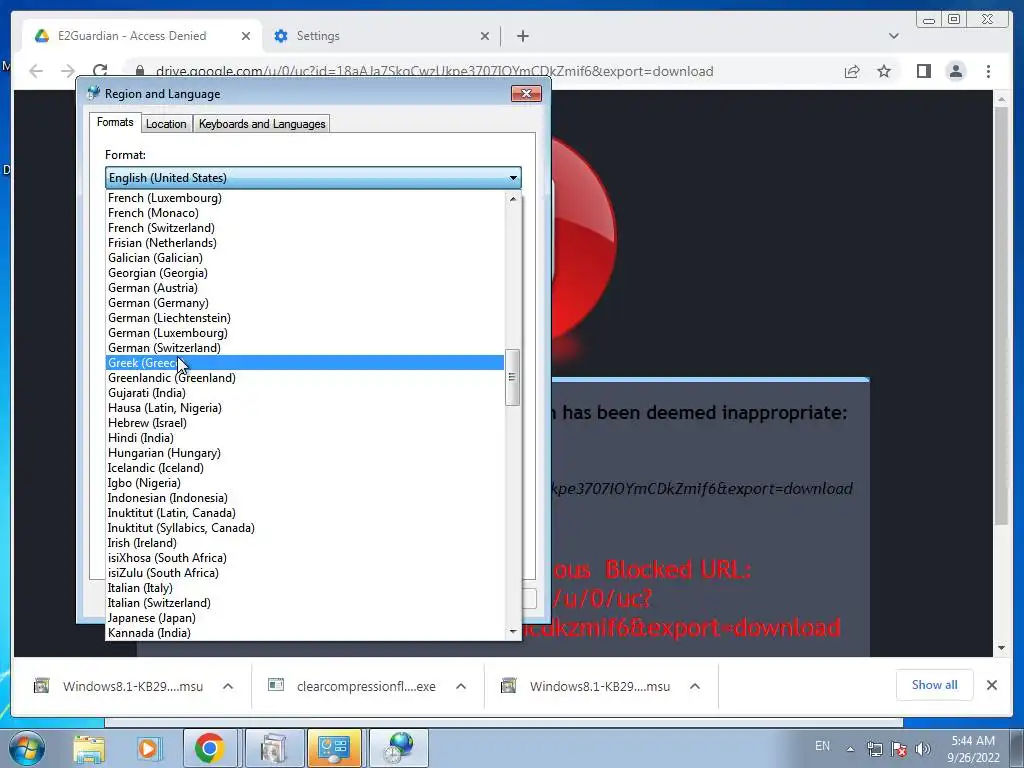Select German (Germany) format
The image size is (1024, 768).
coord(304,302)
